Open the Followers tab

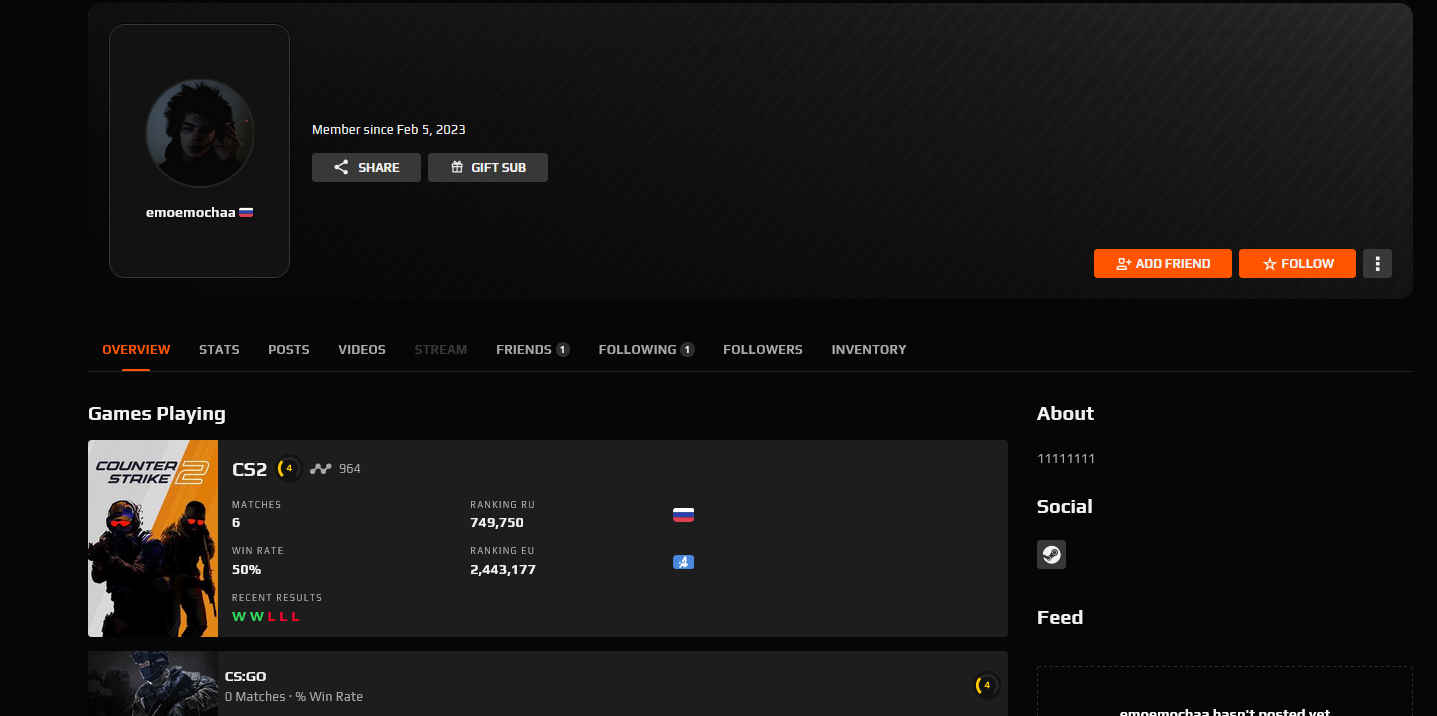pos(763,349)
